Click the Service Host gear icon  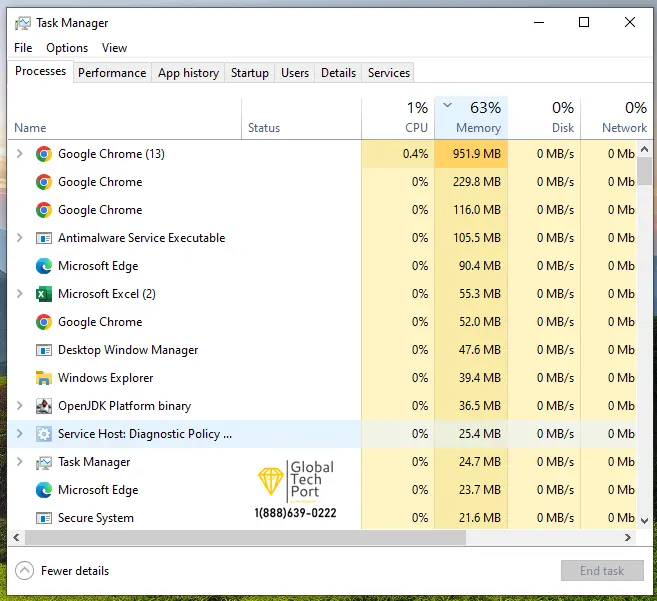(44, 434)
